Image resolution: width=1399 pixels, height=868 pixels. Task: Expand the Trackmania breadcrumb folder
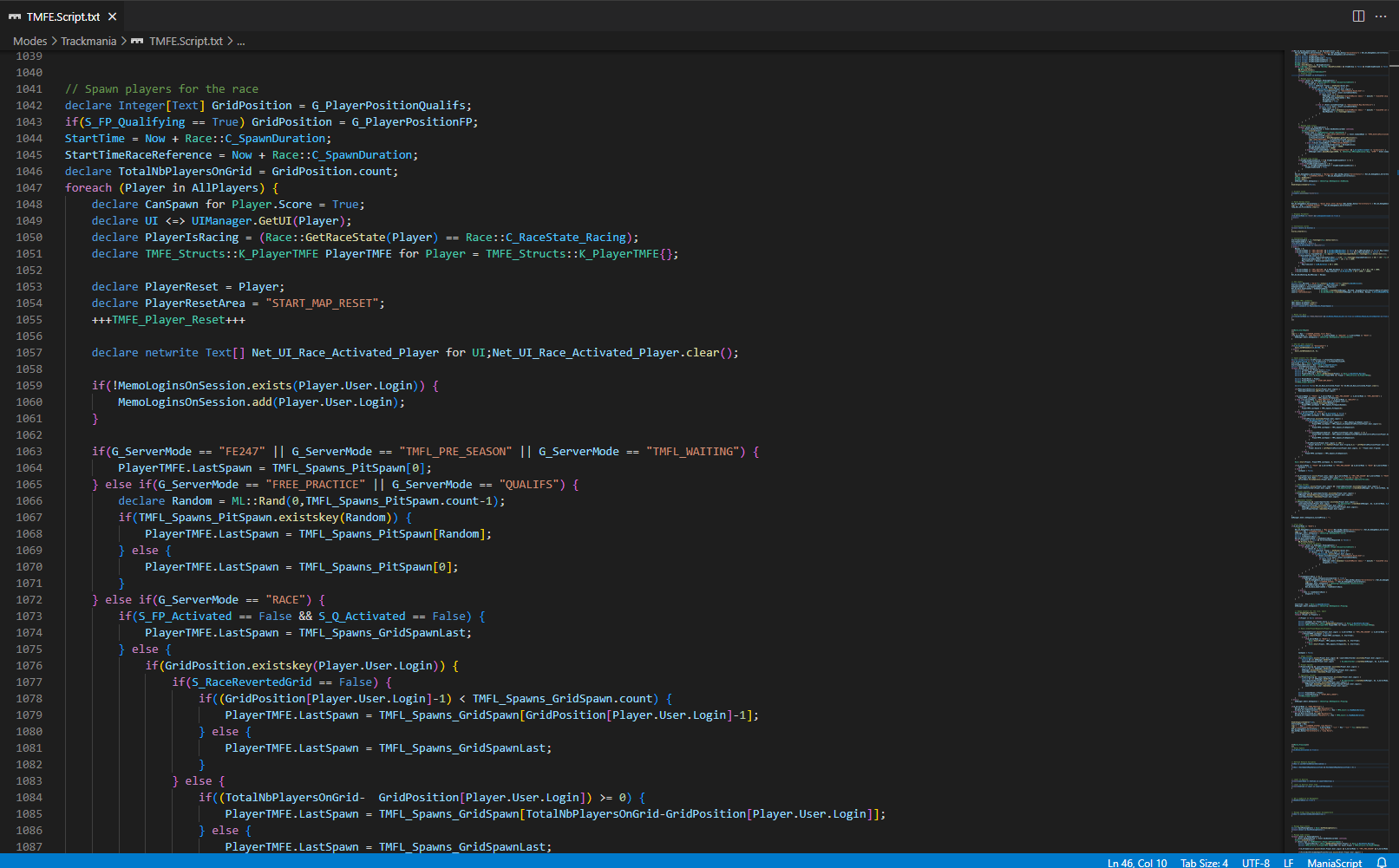click(88, 41)
